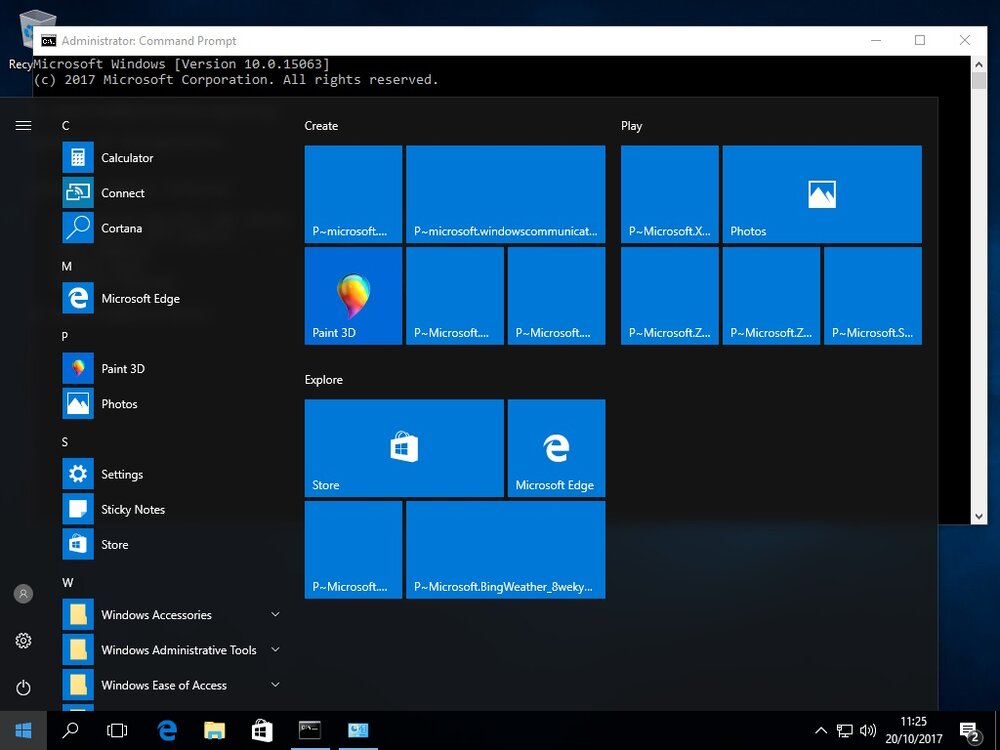The height and width of the screenshot is (750, 1000).
Task: Open Store from the app list
Action: (x=171, y=544)
